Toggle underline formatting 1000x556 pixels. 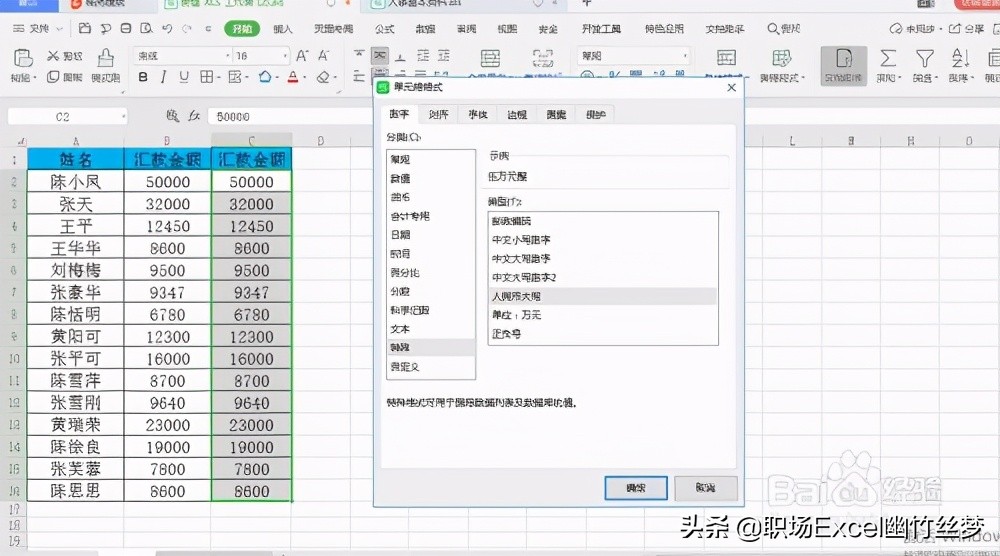pyautogui.click(x=184, y=77)
